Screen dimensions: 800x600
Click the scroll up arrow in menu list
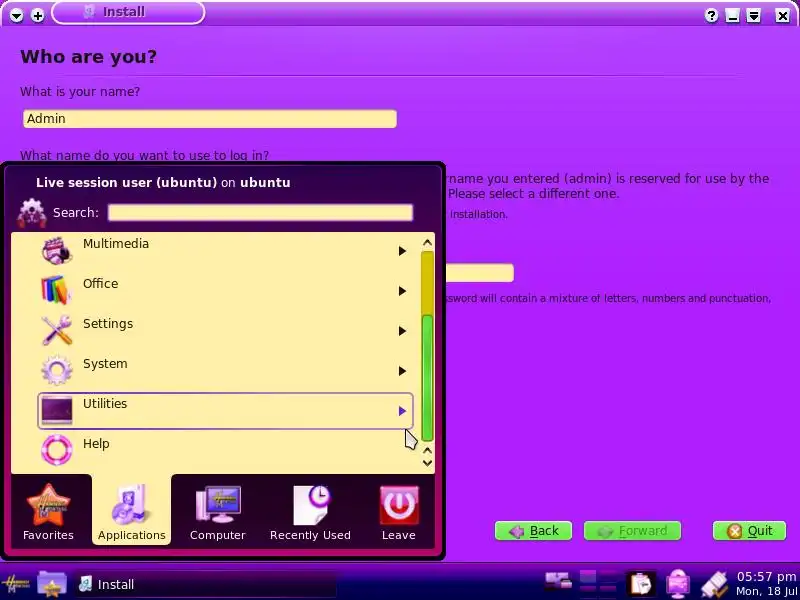428,243
